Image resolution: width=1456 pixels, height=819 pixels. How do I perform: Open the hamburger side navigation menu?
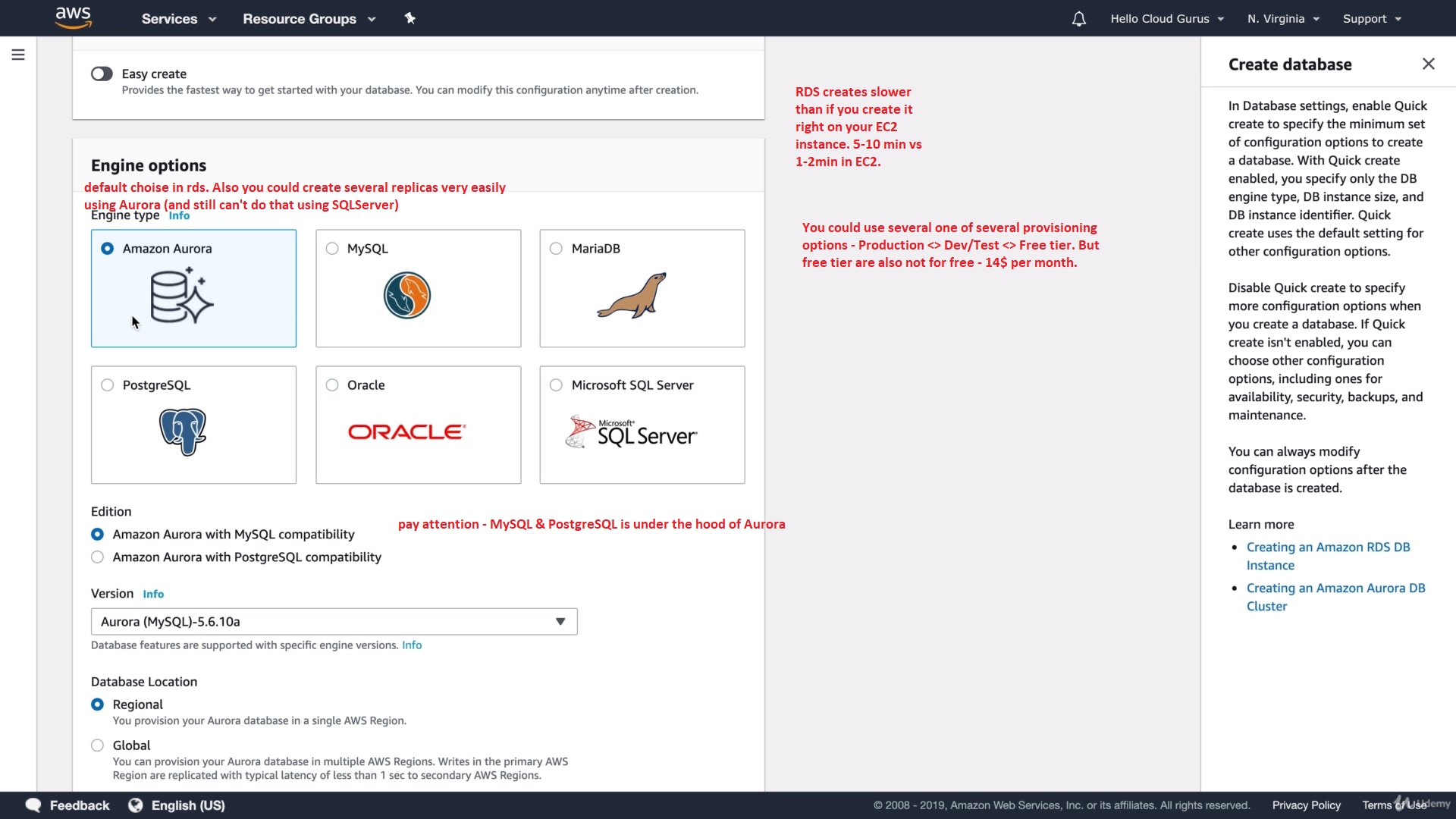click(x=18, y=55)
